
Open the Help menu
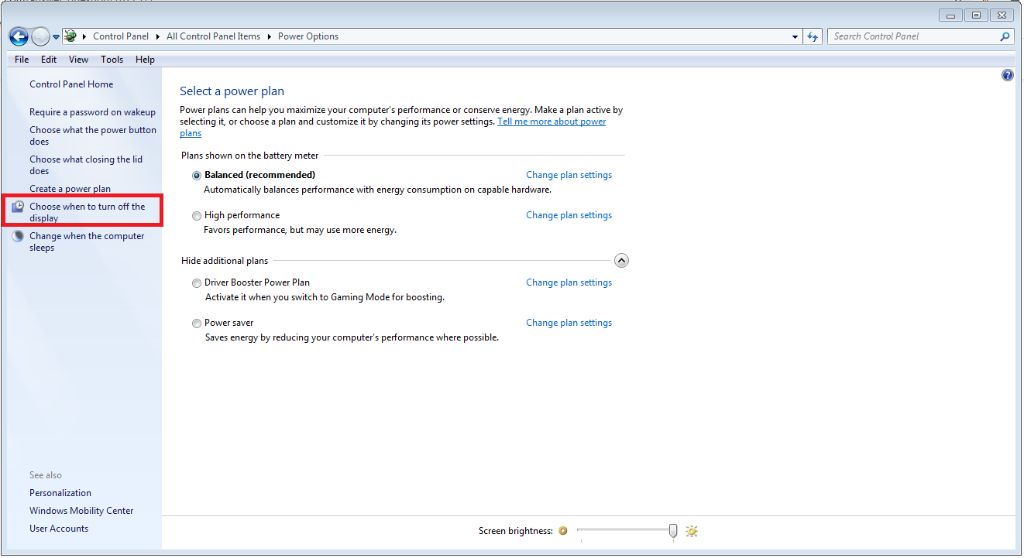[x=145, y=59]
